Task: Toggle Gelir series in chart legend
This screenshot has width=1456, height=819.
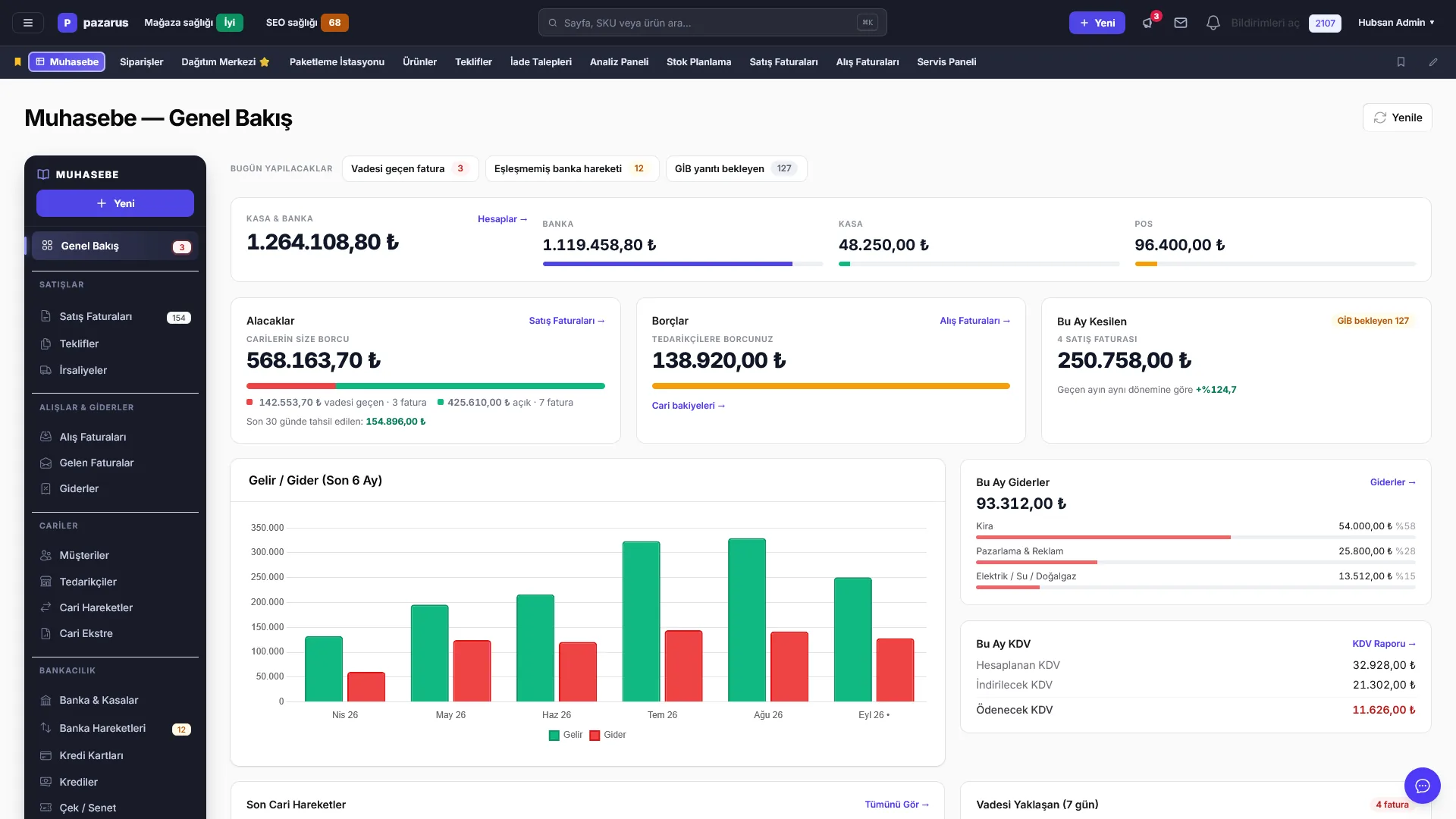Action: [566, 735]
